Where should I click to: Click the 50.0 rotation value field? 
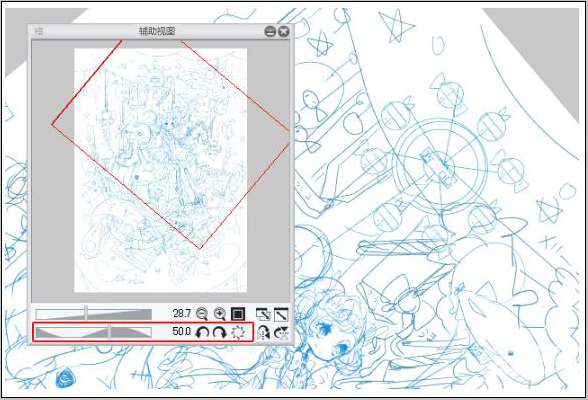tap(182, 331)
